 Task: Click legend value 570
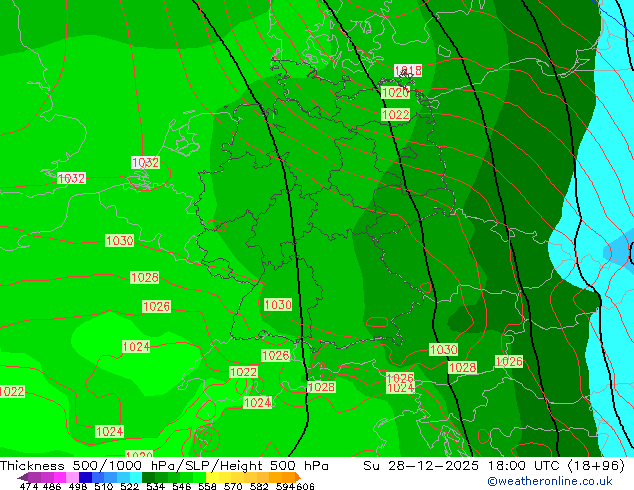(x=233, y=486)
